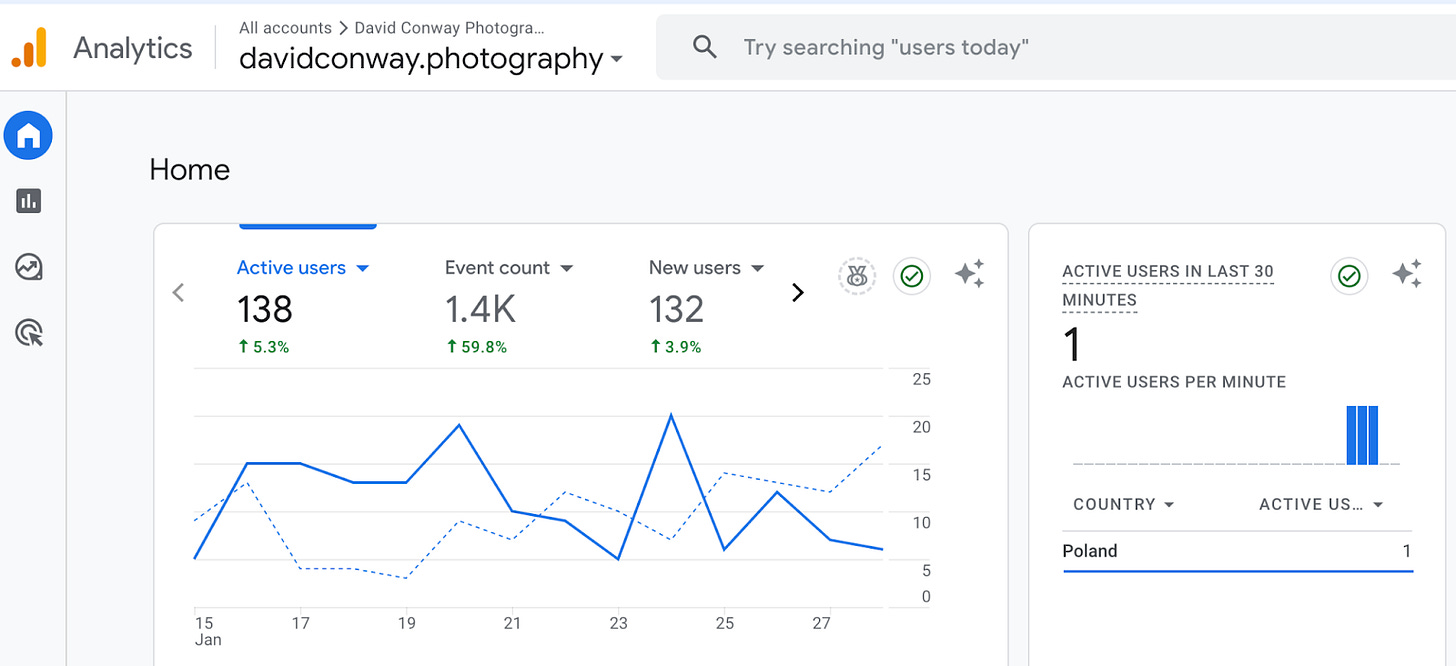
Task: Click the ACTIVE USERS PER MINUTE label
Action: [1174, 382]
